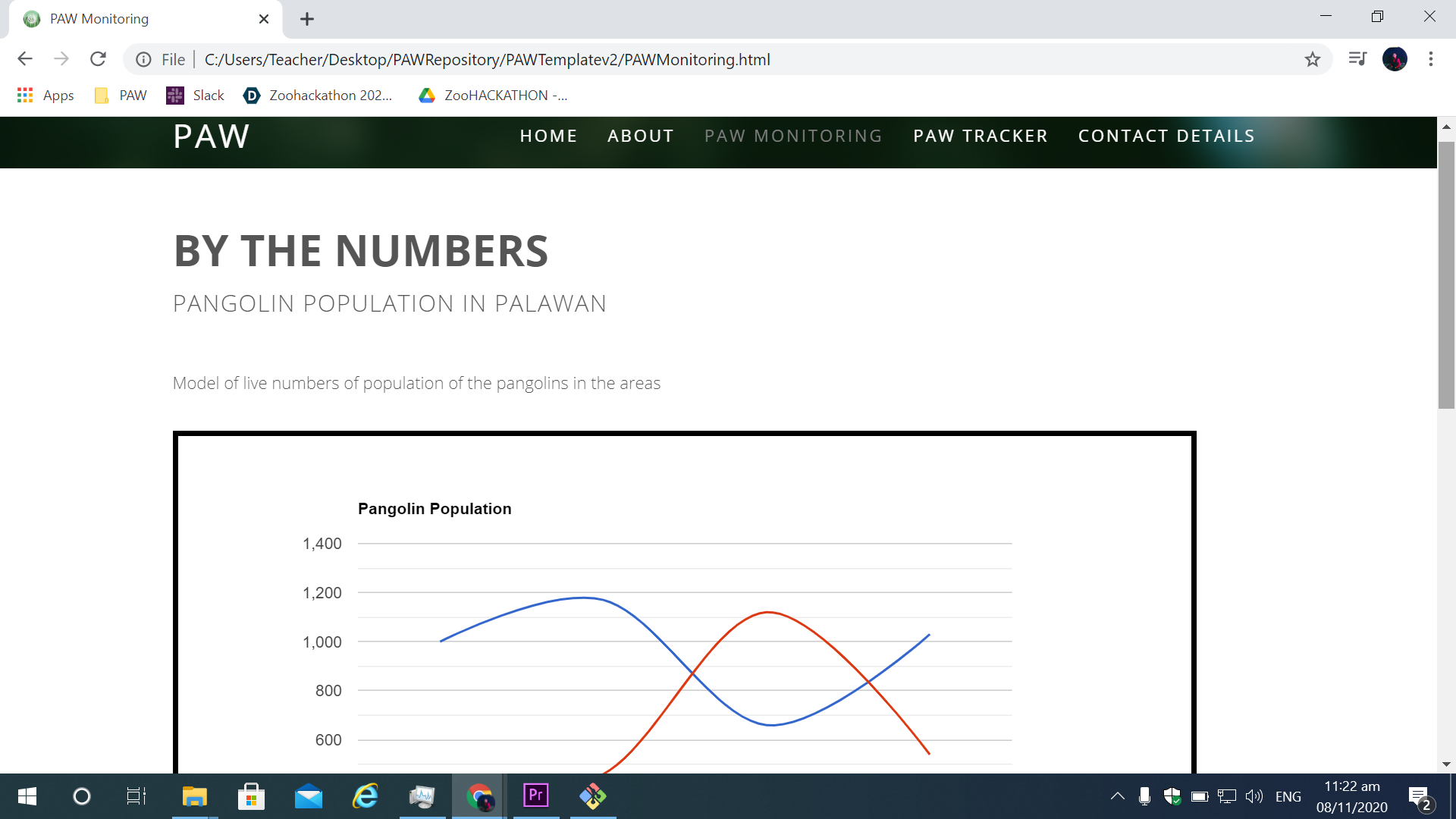Open the PAW bookmark folder

(x=121, y=96)
